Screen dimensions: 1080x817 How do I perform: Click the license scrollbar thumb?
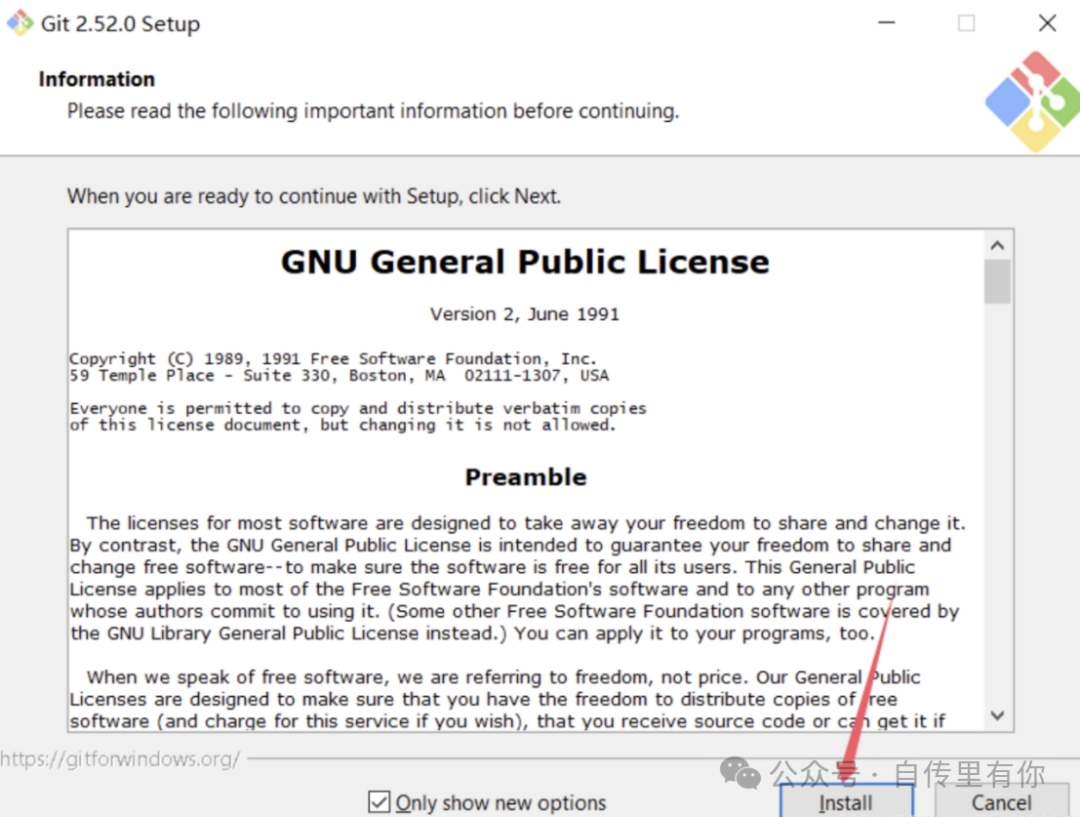pyautogui.click(x=997, y=281)
